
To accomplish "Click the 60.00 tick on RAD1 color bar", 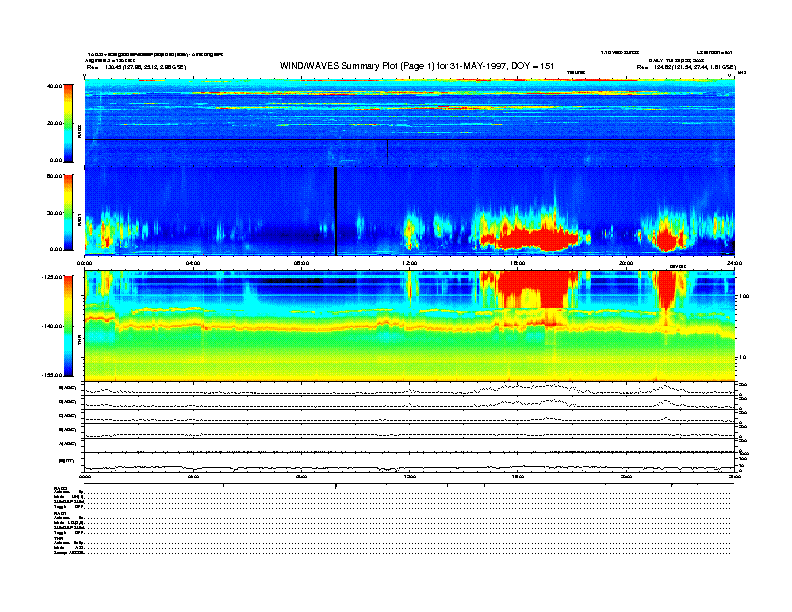I will [x=55, y=176].
